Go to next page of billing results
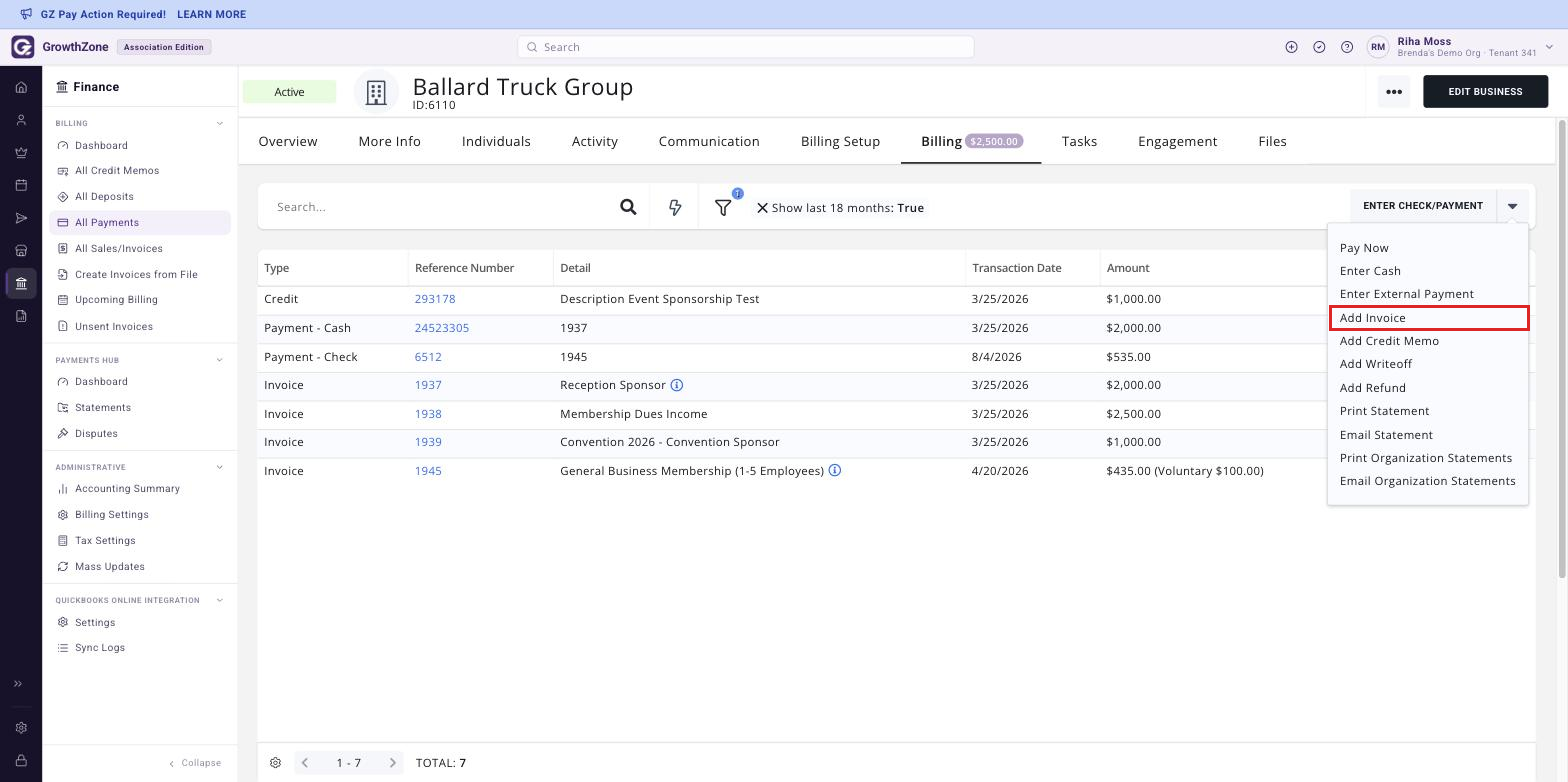 point(393,763)
